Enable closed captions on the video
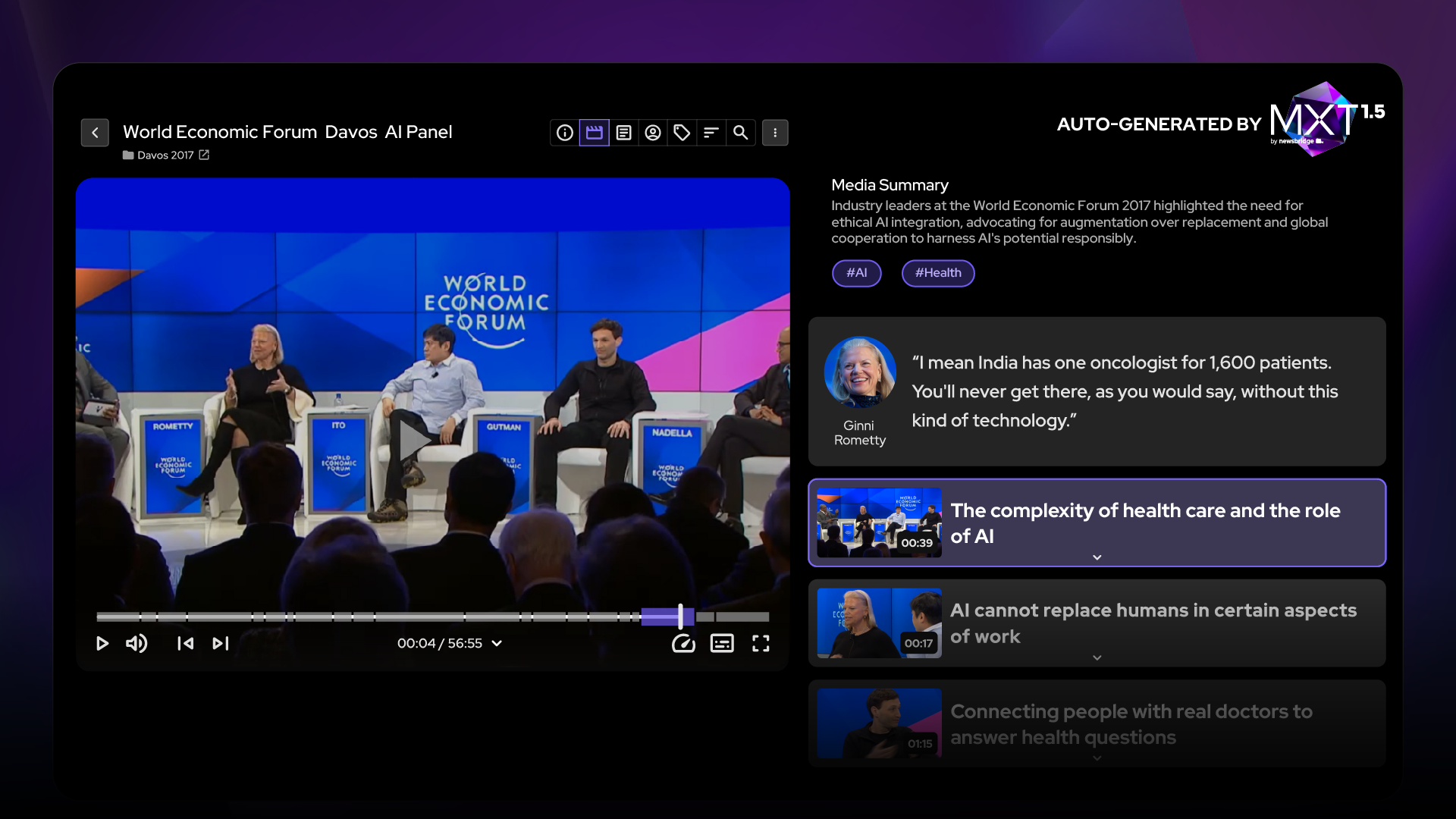The image size is (1456, 819). coord(722,643)
